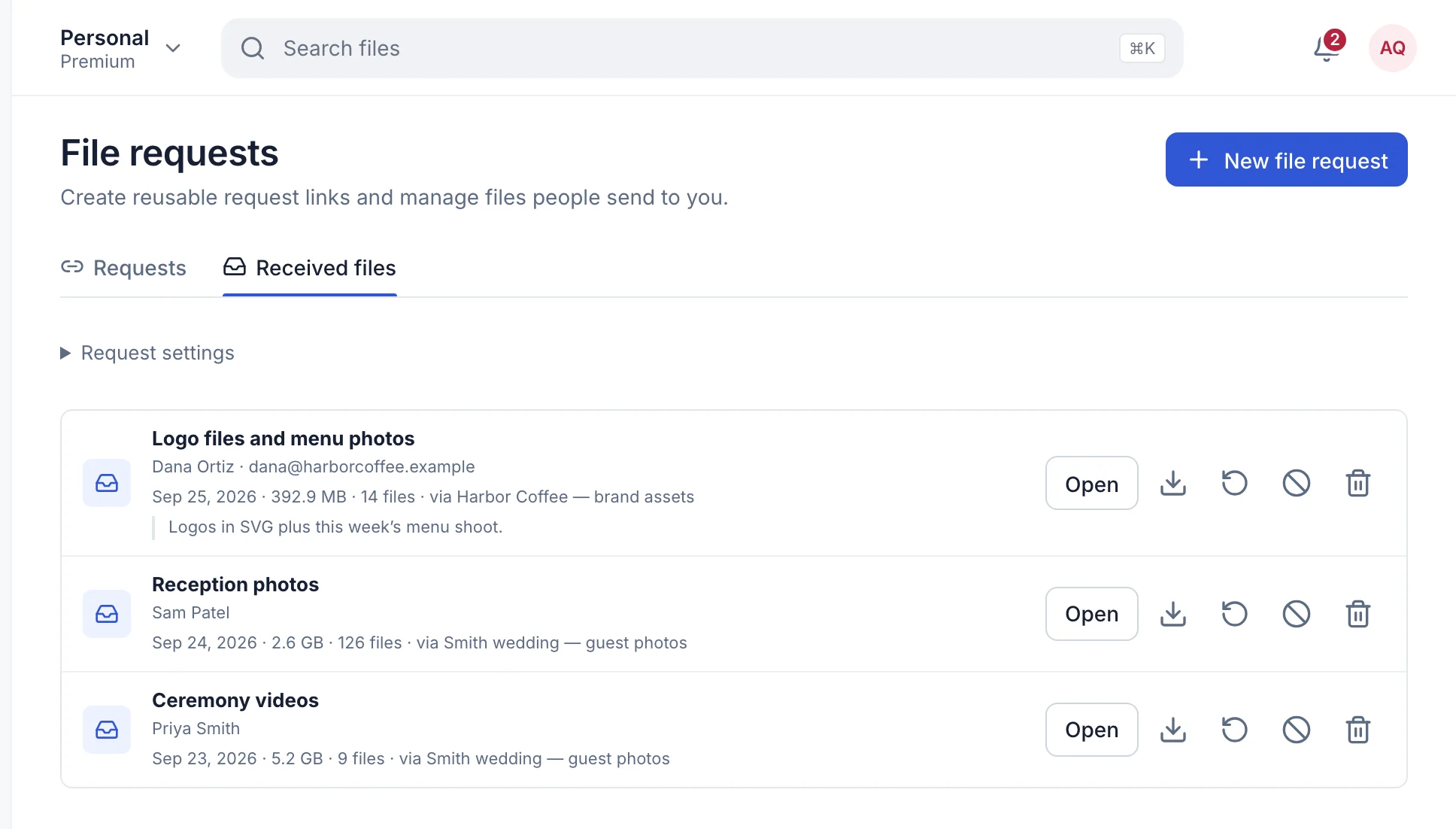
Task: Click the search magnifier icon
Action: point(253,48)
